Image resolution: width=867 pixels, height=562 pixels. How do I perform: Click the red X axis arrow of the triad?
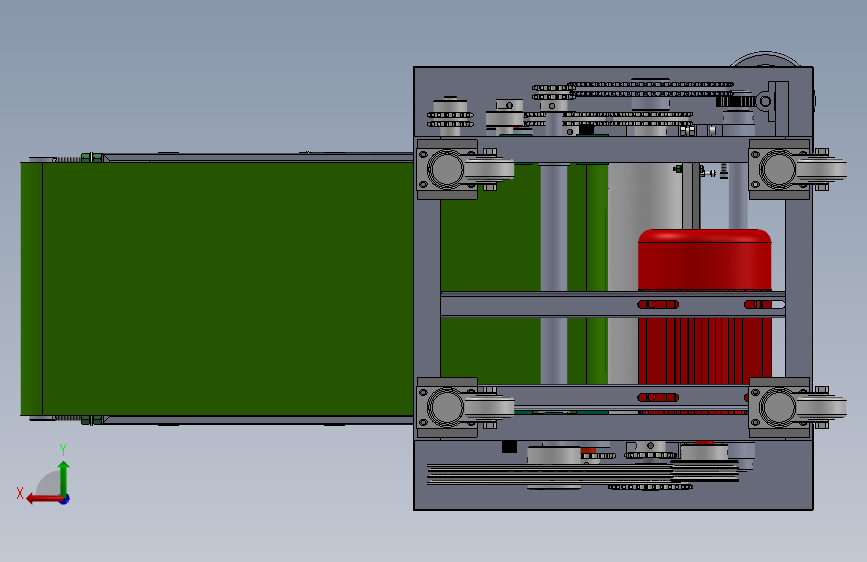(43, 499)
